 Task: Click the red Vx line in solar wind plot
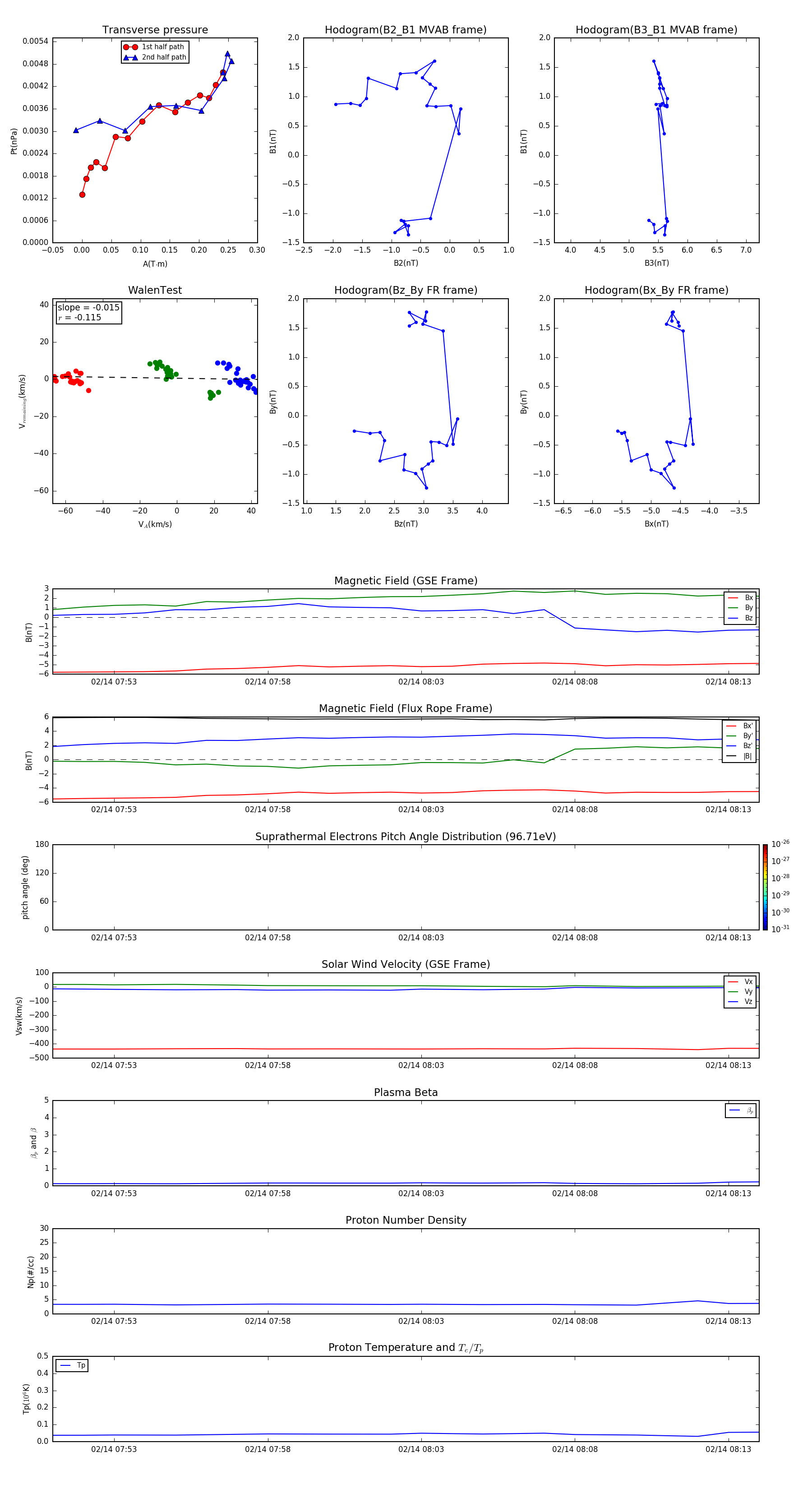[406, 1049]
